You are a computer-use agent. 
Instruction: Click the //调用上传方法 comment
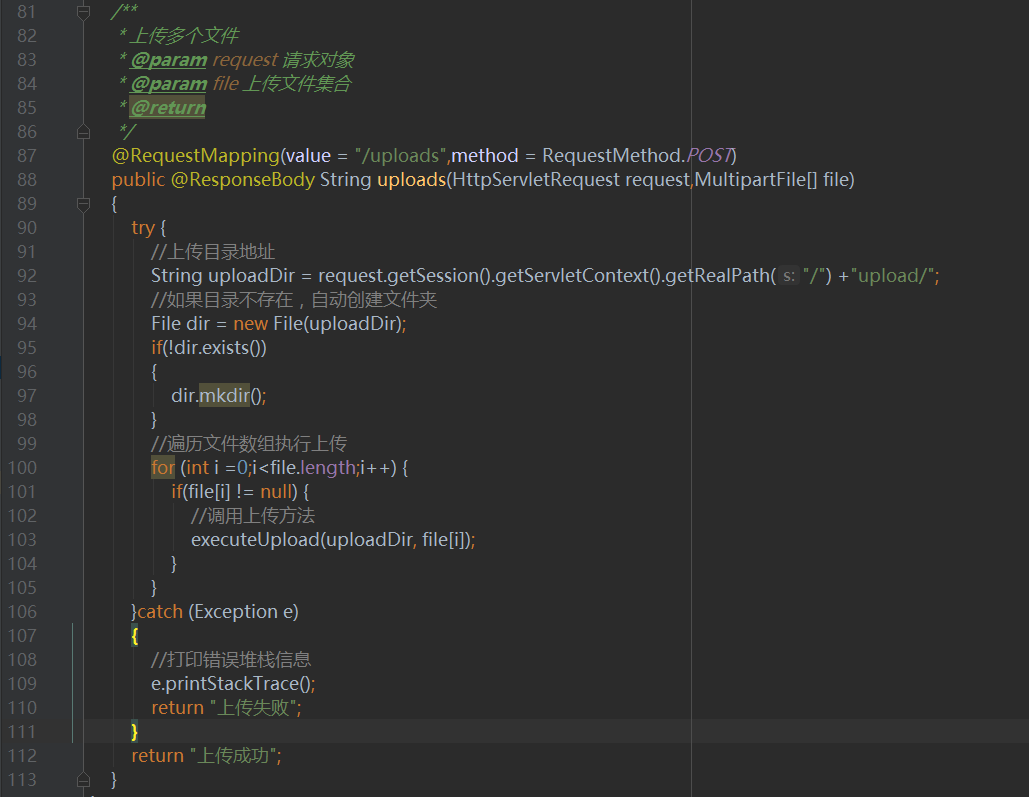[x=253, y=516]
